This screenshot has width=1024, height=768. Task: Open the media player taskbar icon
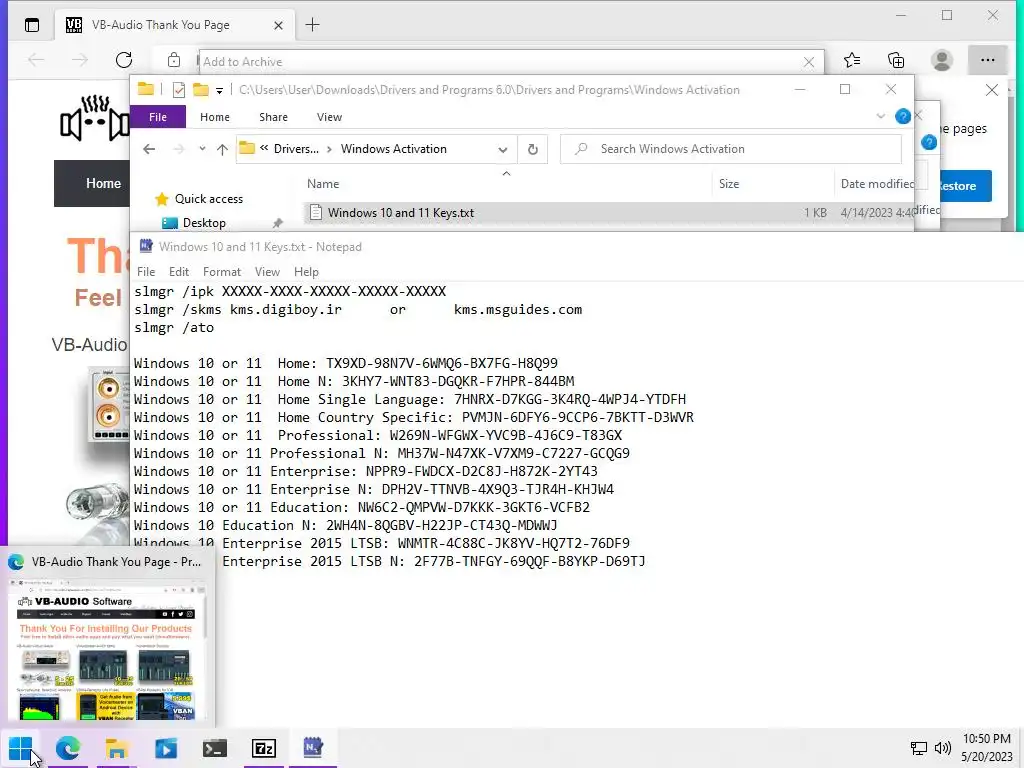(x=166, y=748)
